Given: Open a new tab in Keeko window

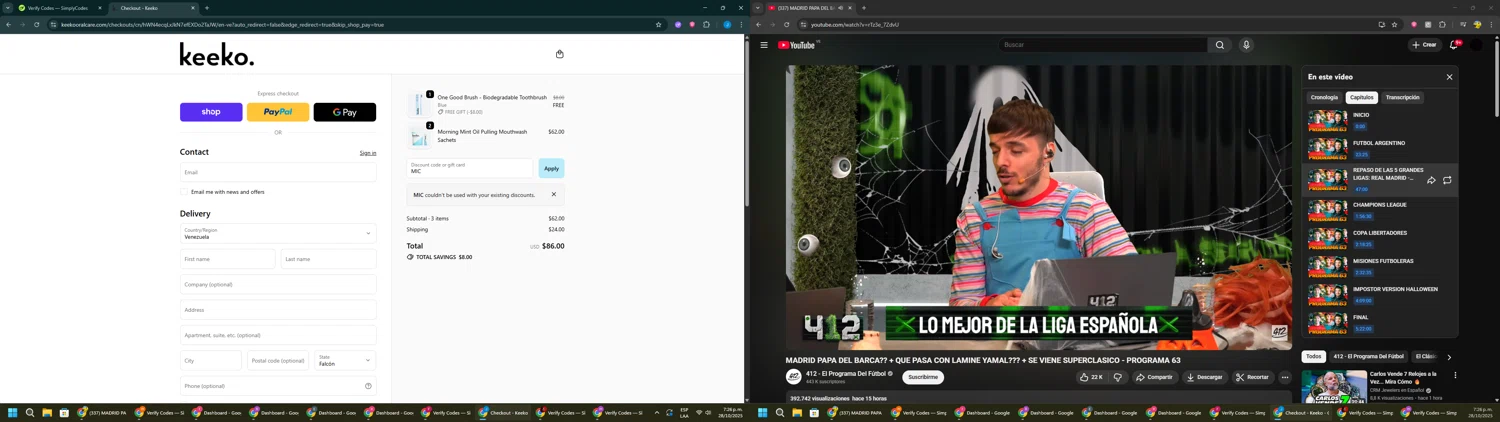Looking at the screenshot, I should coord(207,8).
